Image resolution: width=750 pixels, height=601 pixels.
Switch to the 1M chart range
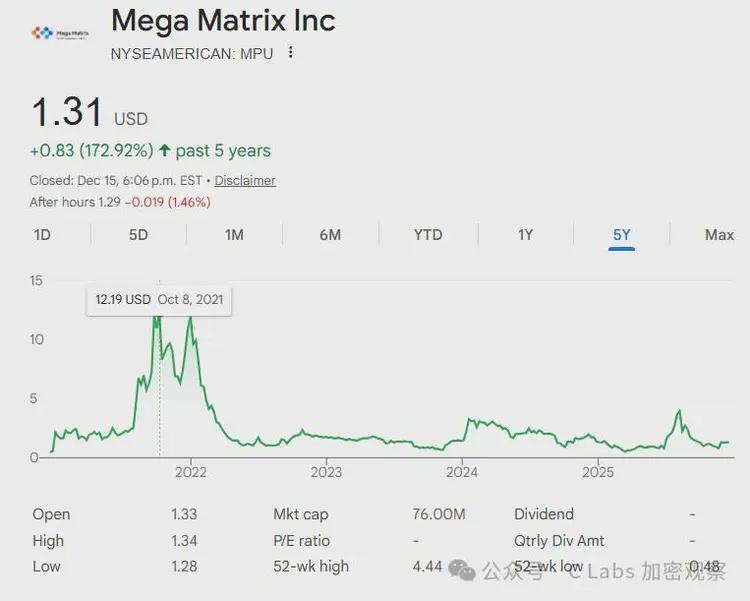point(234,235)
